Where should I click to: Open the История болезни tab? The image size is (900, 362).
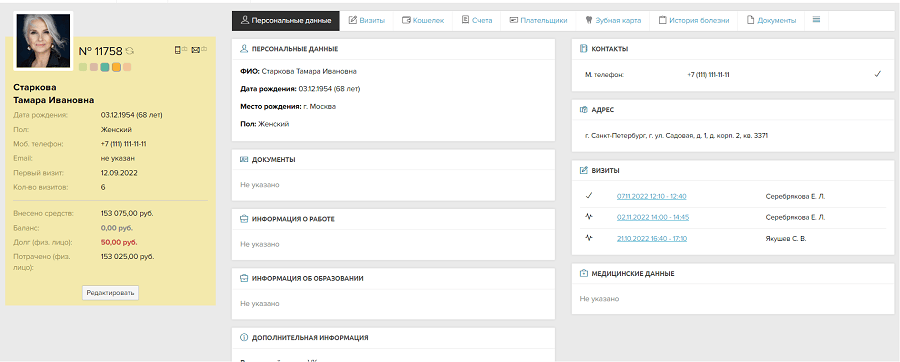pos(693,20)
